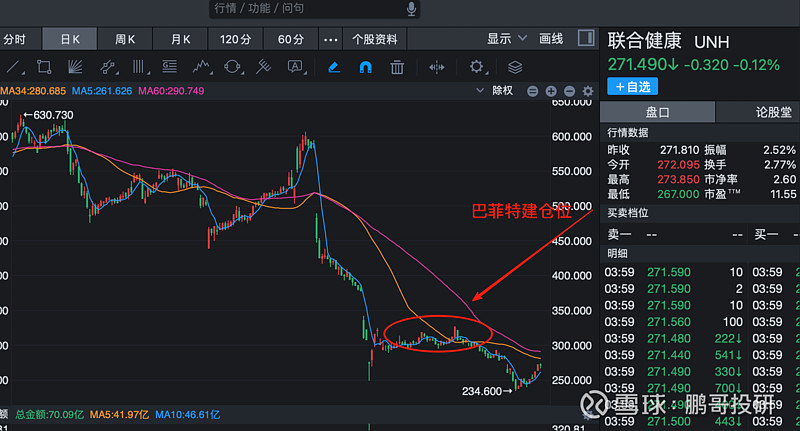Add UNH with the +自选 button
The image size is (800, 431).
[x=633, y=87]
